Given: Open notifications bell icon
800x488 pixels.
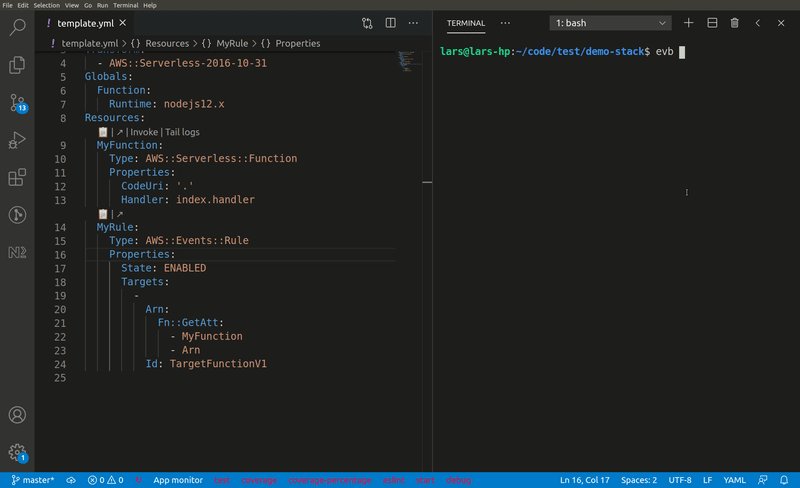Looking at the screenshot, I should [x=784, y=480].
